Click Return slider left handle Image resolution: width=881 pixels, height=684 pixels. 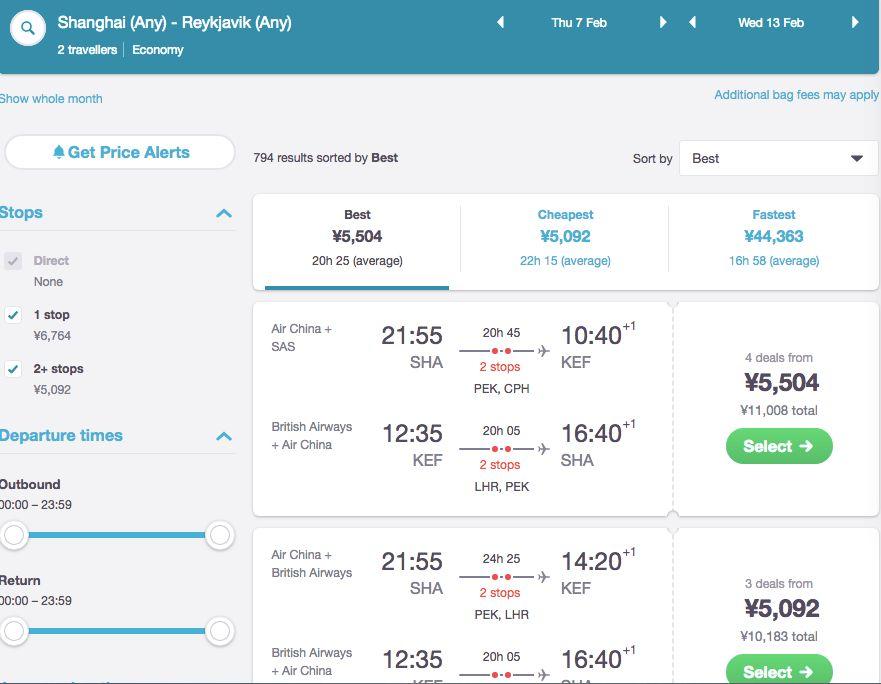[x=14, y=631]
